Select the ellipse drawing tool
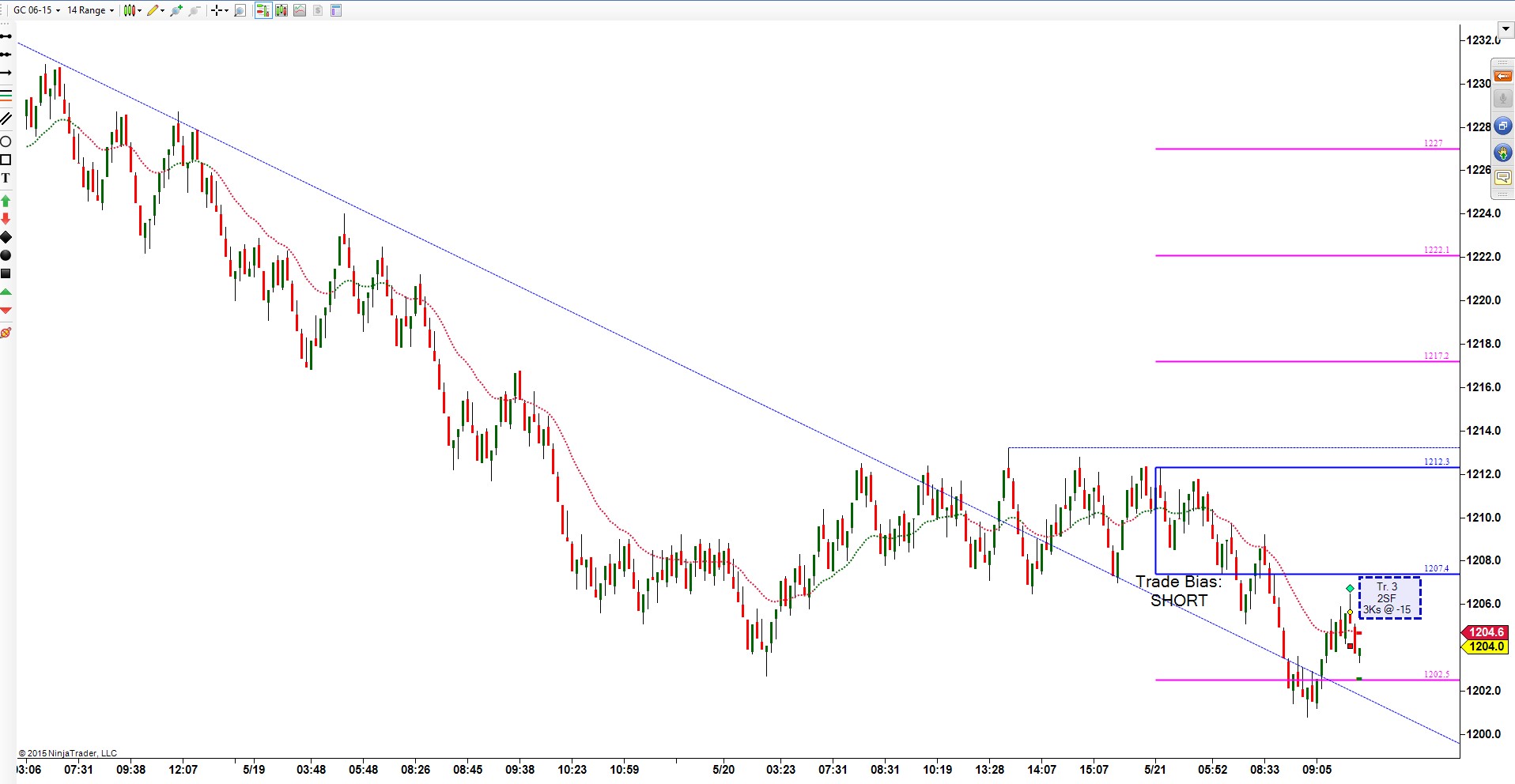This screenshot has width=1515, height=784. [6, 141]
